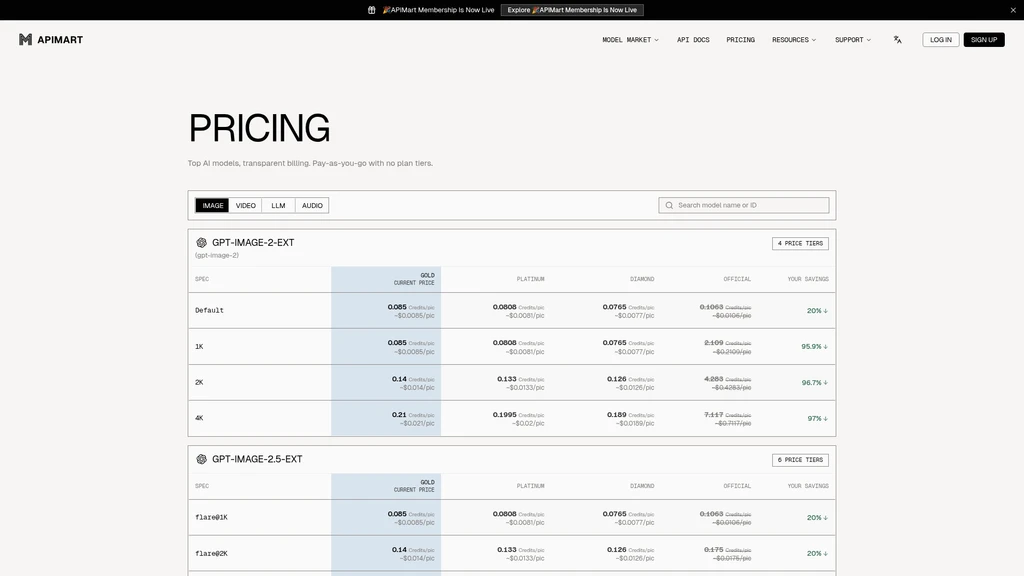The image size is (1024, 576).
Task: Click the APIMART brand name text
Action: (x=60, y=40)
